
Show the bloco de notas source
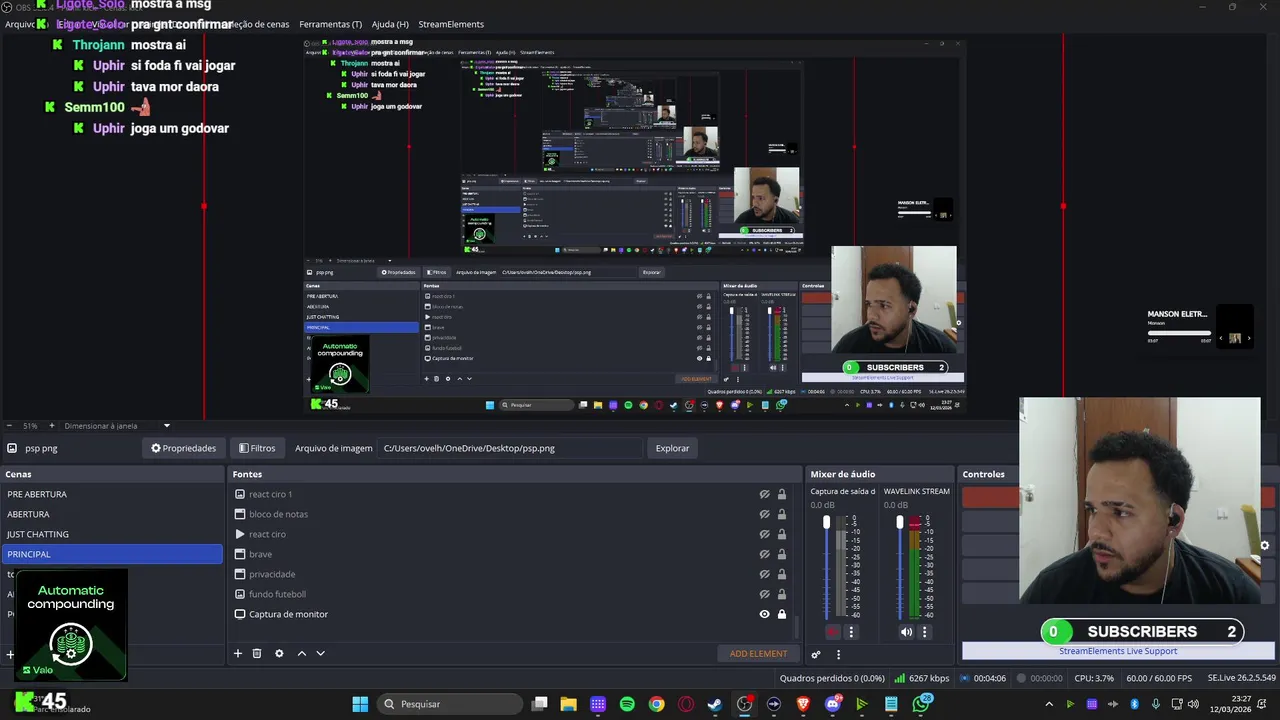(x=764, y=514)
